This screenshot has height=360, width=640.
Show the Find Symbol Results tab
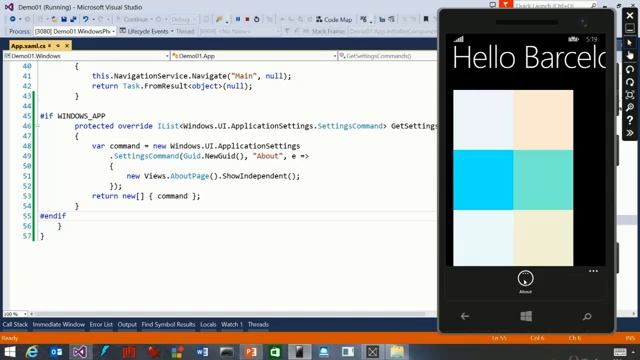coord(168,324)
